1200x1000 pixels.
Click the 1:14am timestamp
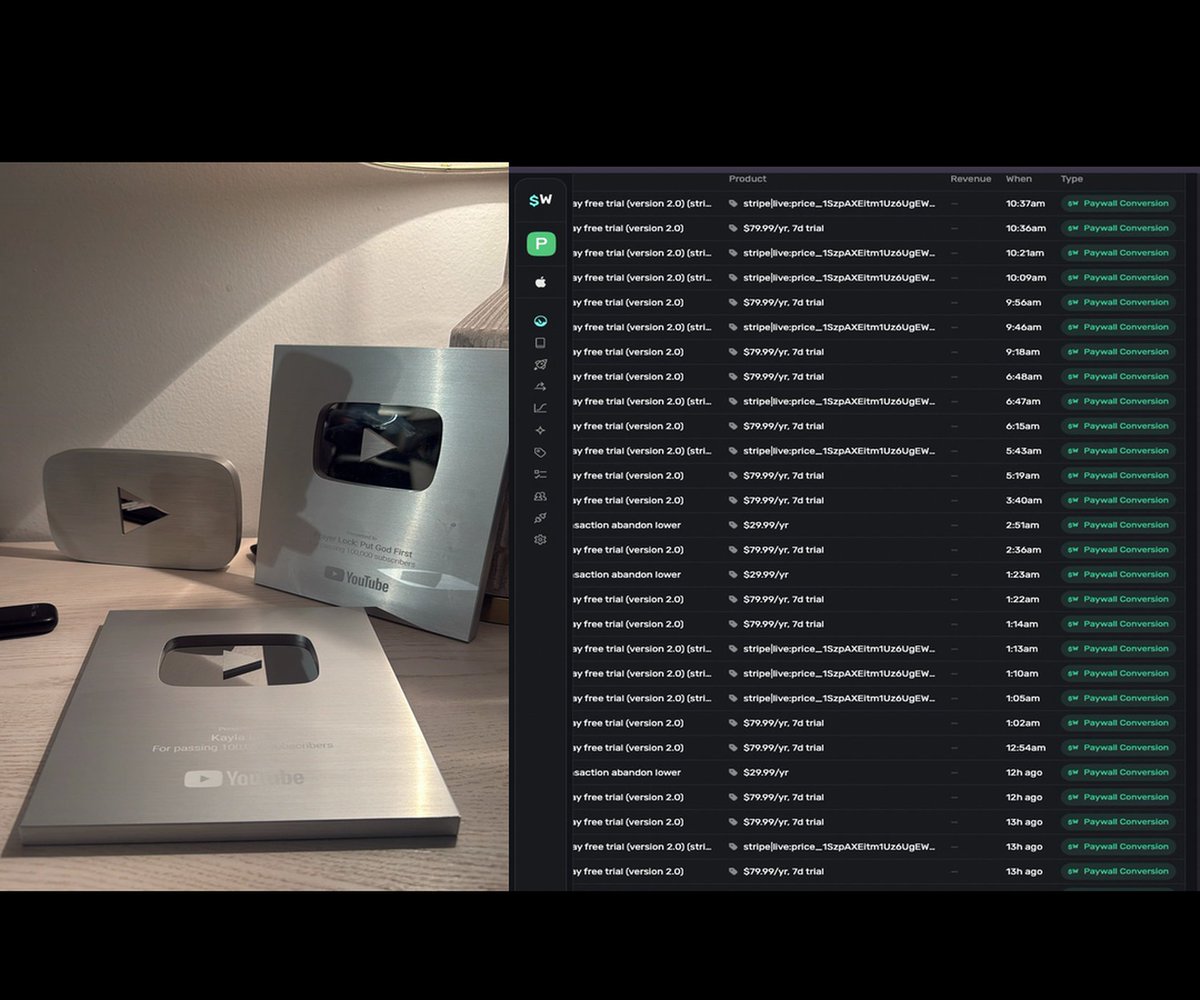pyautogui.click(x=1022, y=624)
